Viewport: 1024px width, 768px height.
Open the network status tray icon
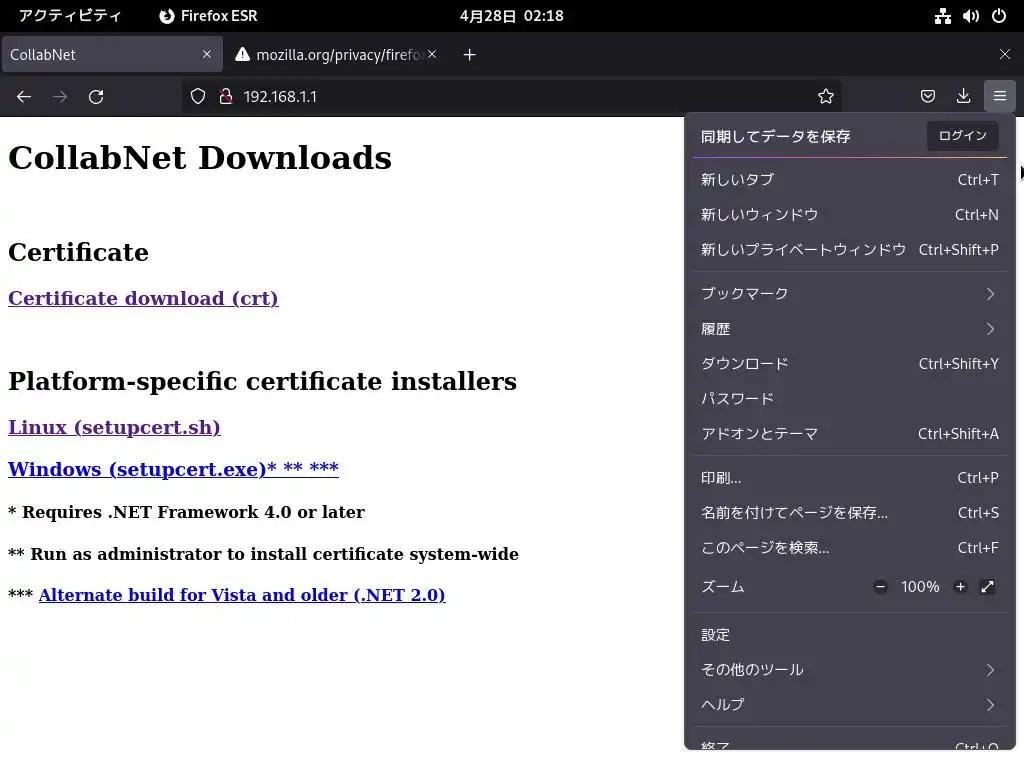click(942, 16)
